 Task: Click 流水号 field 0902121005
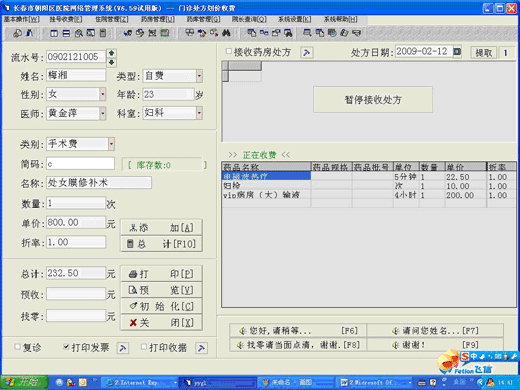pos(76,57)
